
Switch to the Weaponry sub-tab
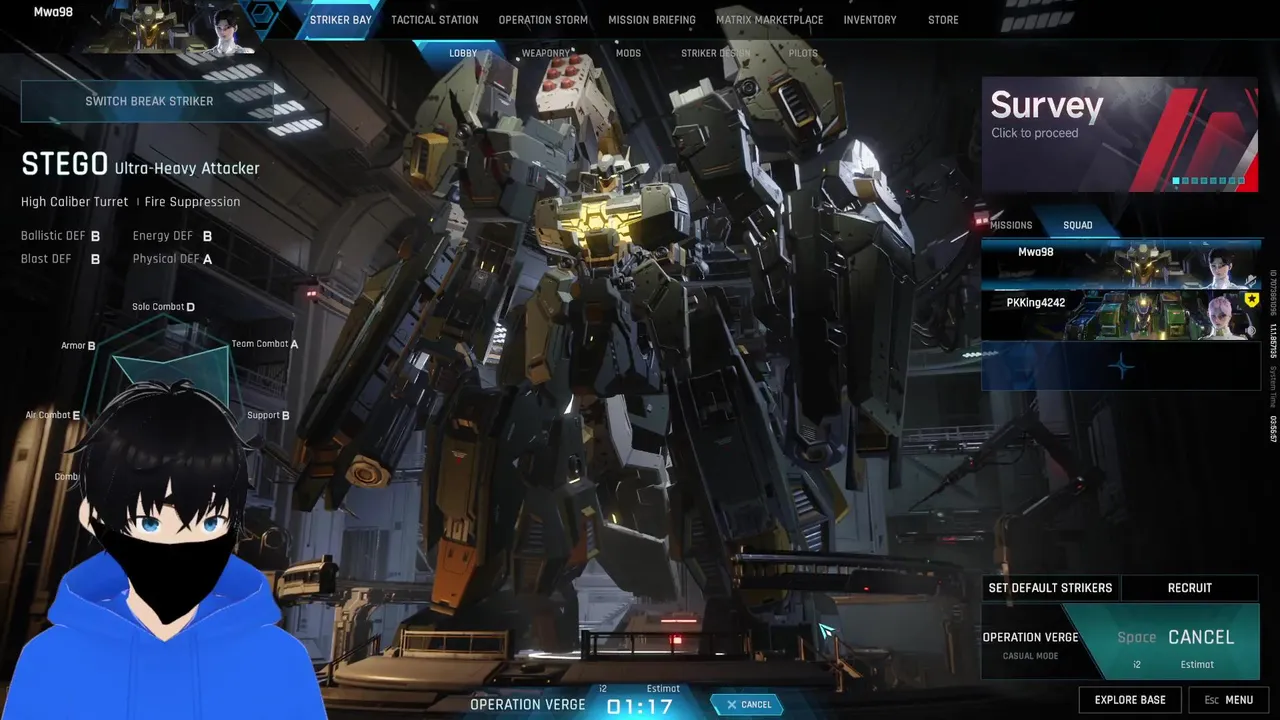pos(545,53)
